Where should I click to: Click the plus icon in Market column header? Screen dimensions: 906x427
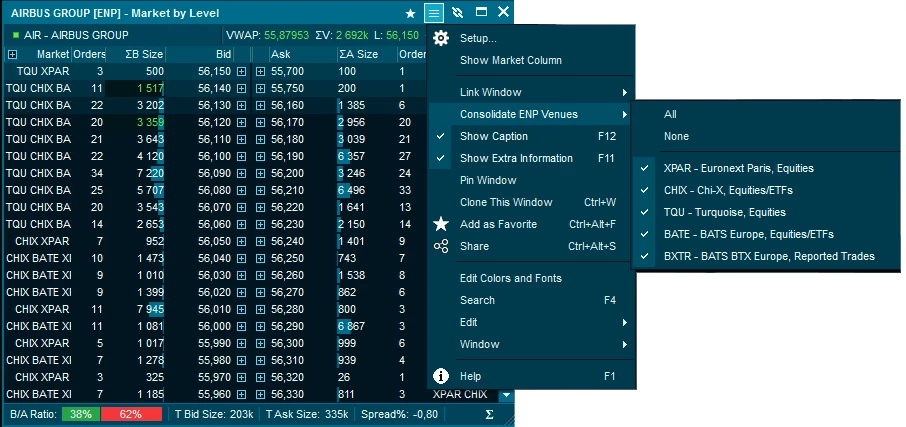coord(12,54)
